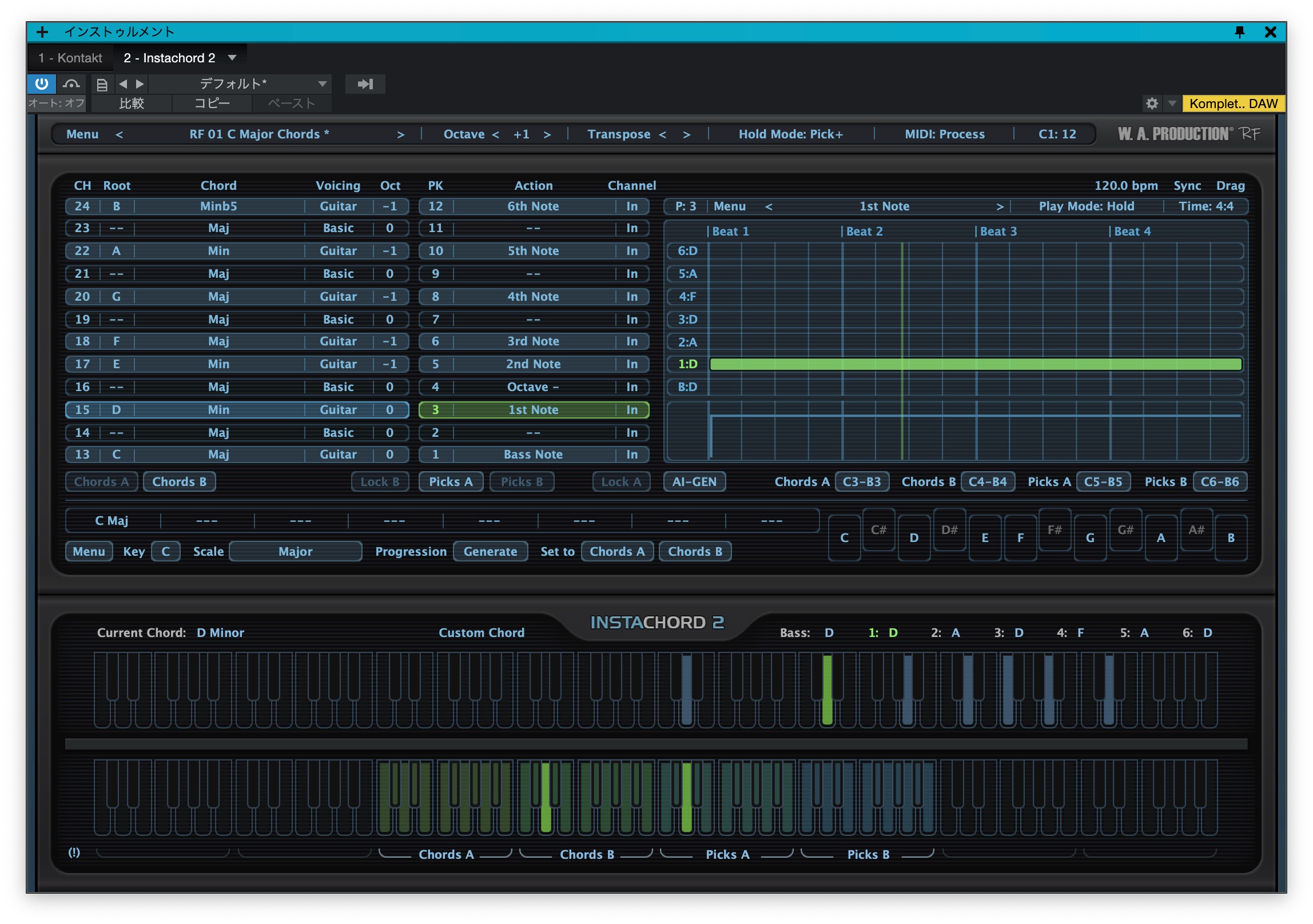
Task: Switch to the 1 - Kontakt tab
Action: pyautogui.click(x=70, y=58)
